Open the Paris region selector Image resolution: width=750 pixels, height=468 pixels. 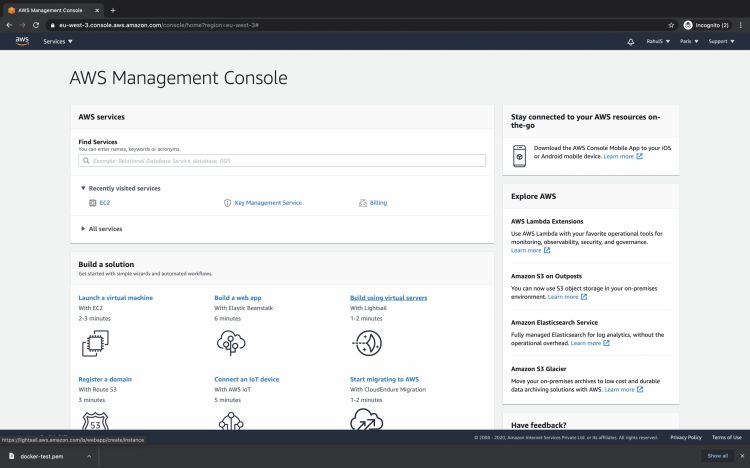click(688, 42)
